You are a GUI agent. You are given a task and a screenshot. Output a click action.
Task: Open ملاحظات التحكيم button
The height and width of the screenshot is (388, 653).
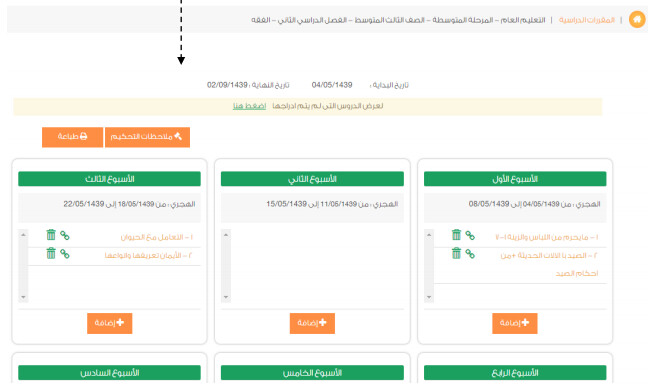[x=147, y=137]
